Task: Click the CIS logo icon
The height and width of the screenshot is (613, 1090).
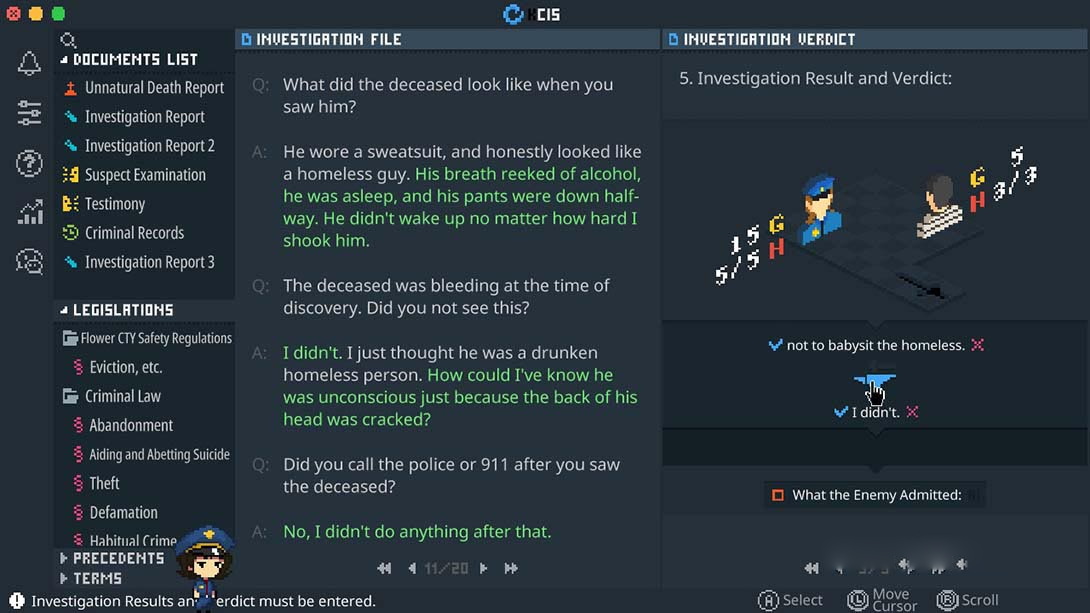Action: pos(514,14)
